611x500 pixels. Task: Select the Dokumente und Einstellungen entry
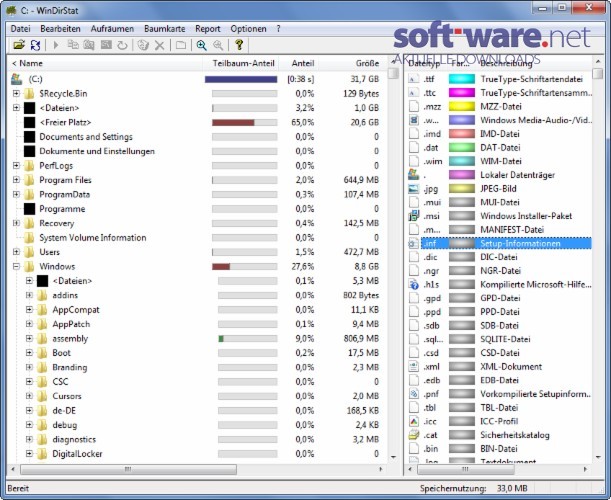click(97, 151)
